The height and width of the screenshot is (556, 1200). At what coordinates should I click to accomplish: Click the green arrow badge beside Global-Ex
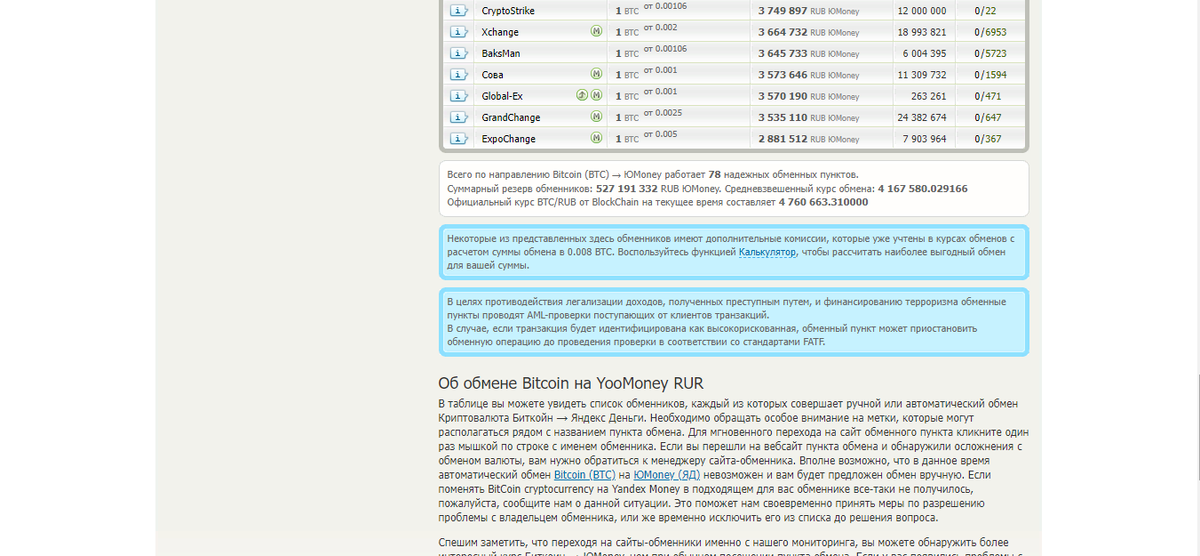coord(582,96)
